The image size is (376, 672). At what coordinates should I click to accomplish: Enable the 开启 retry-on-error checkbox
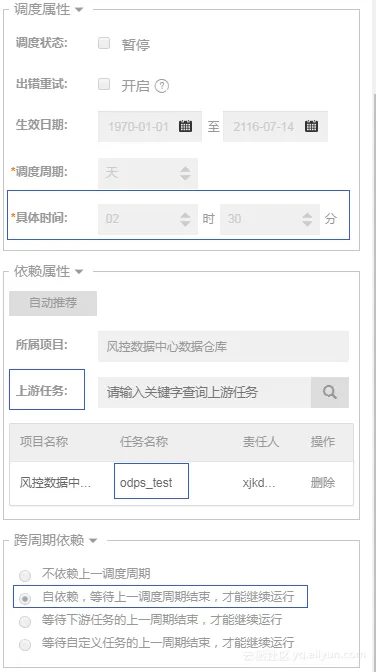click(x=104, y=84)
